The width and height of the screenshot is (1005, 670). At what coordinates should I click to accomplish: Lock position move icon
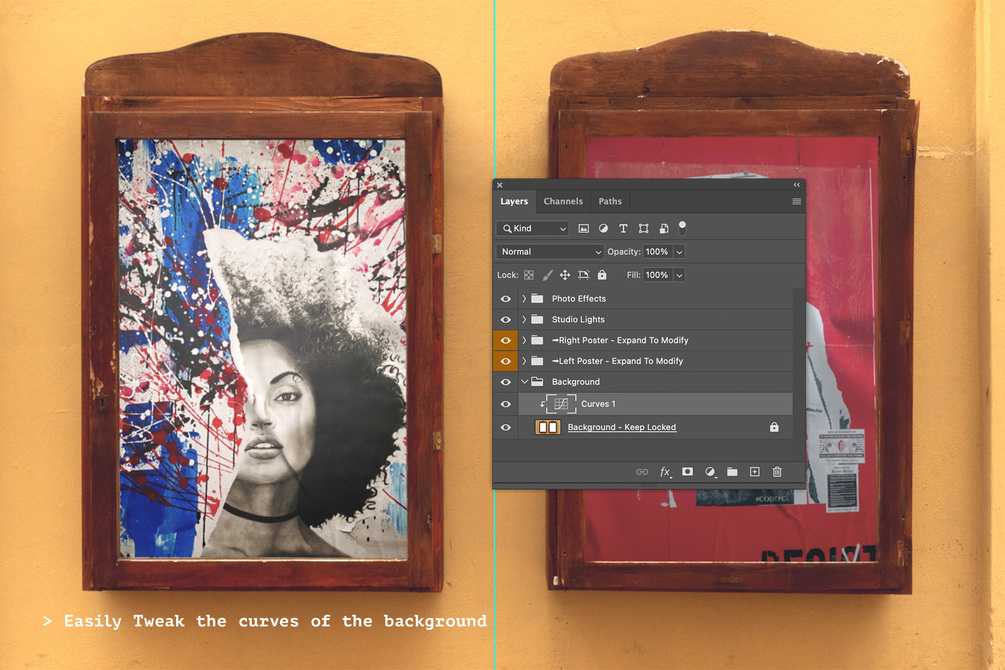(x=565, y=275)
